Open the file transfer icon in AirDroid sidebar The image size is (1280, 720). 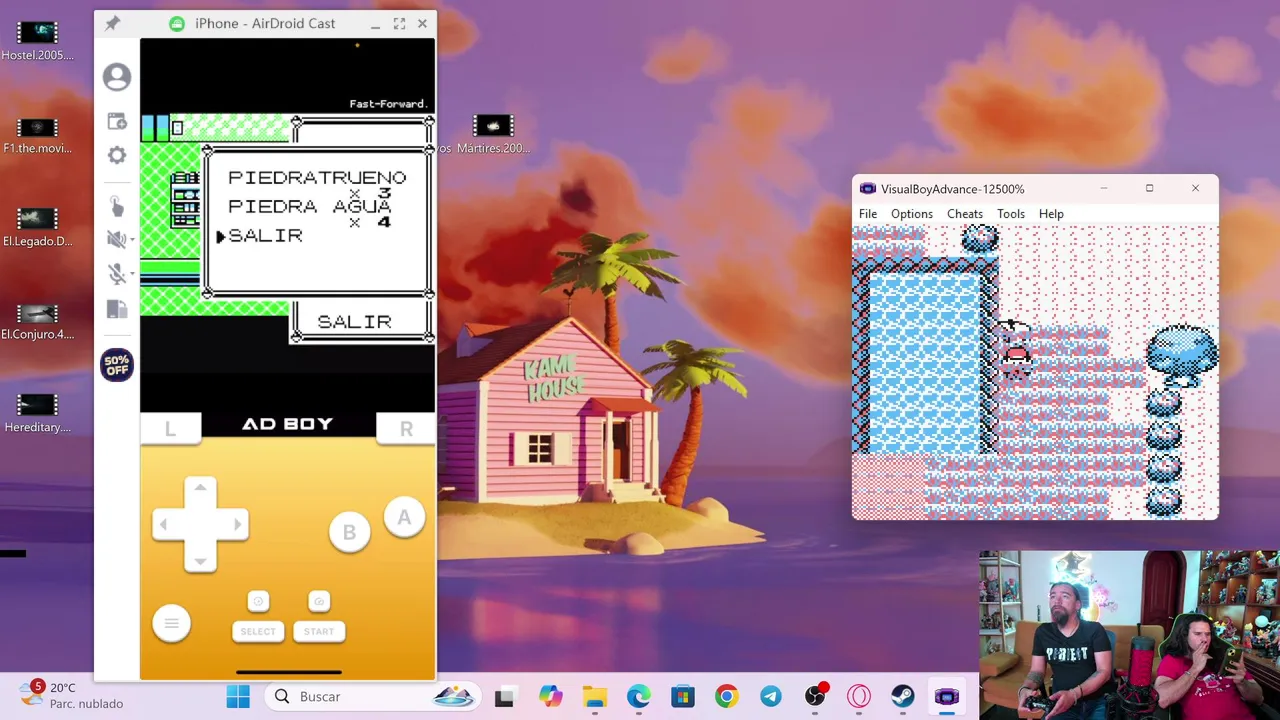(x=117, y=310)
